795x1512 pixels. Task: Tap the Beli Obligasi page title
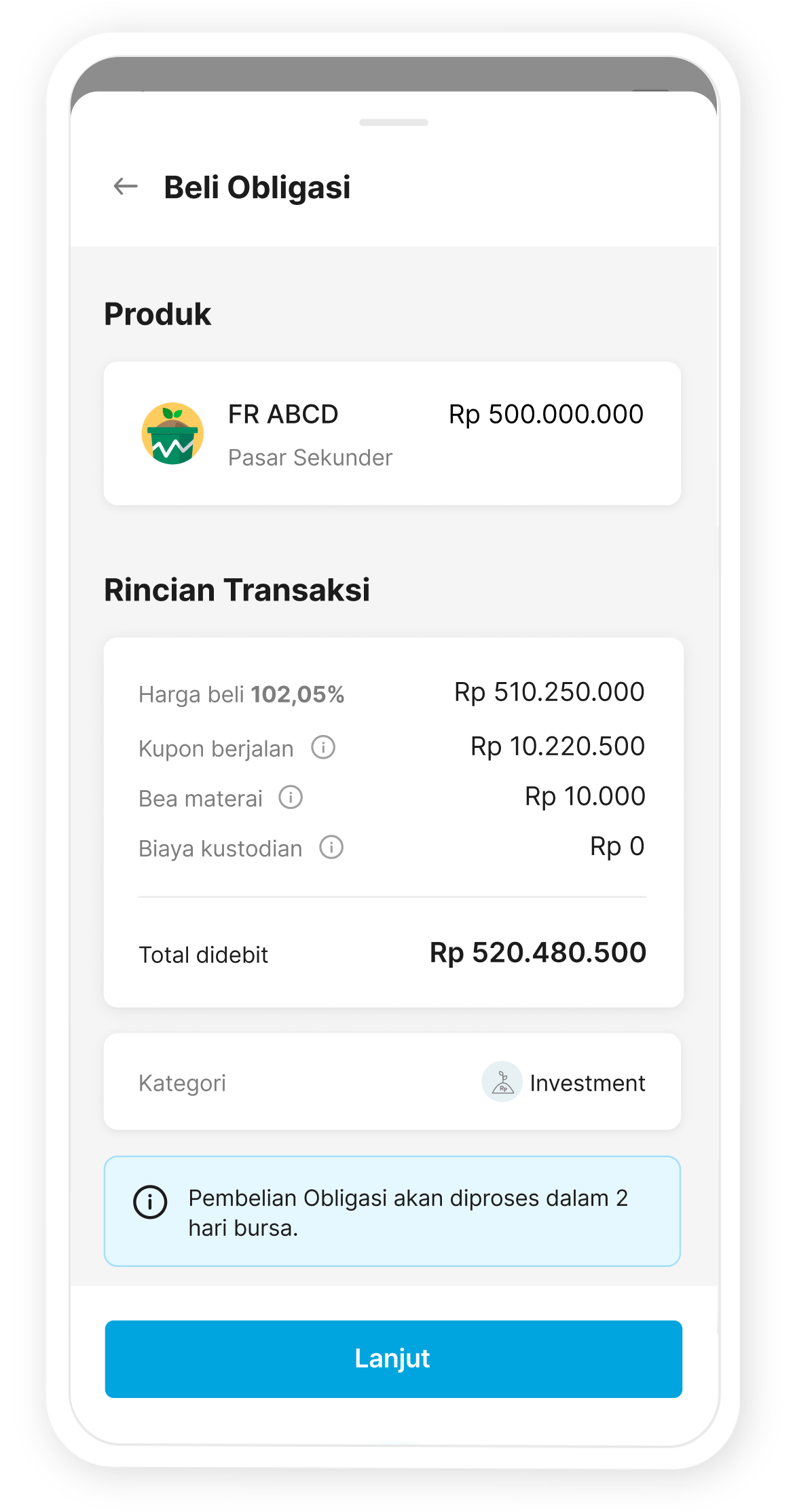point(257,187)
